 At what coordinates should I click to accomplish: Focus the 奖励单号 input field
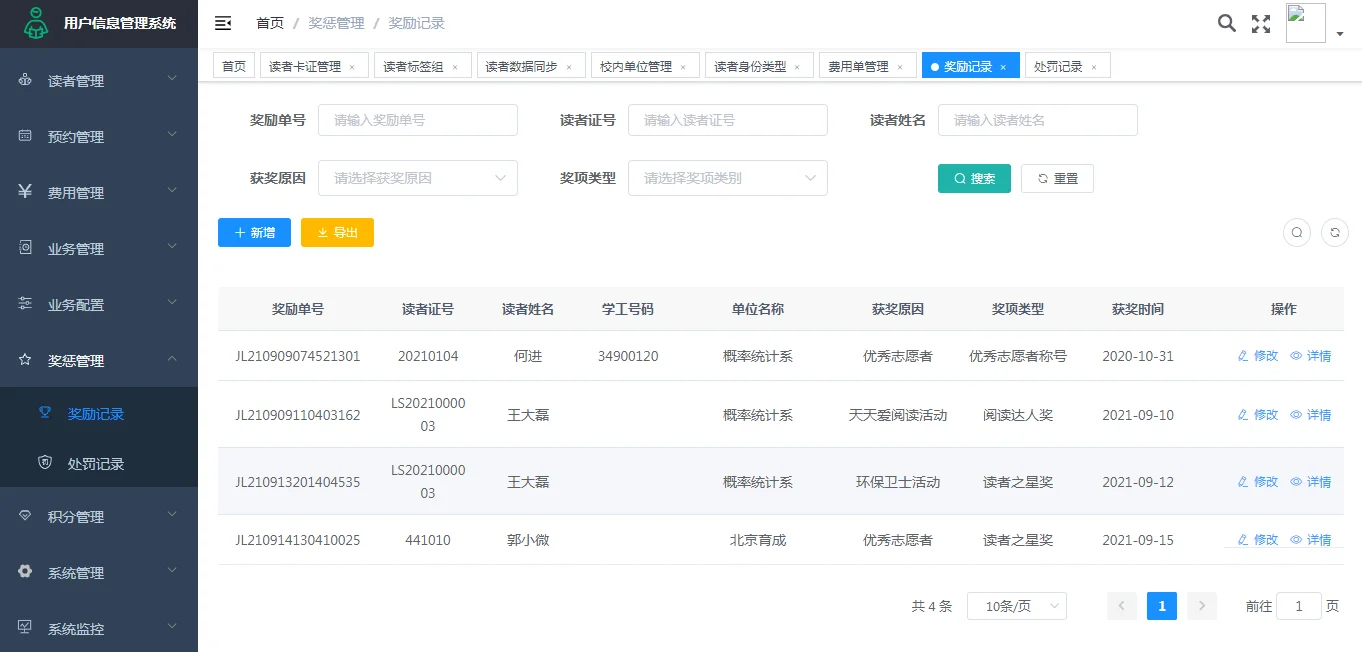(x=418, y=120)
